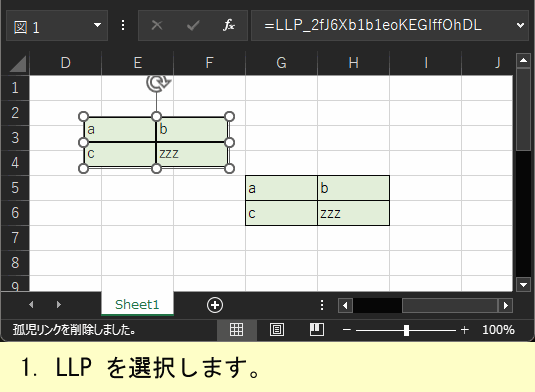Screen dimensions: 535x392
Task: Select the column F header
Action: point(209,63)
